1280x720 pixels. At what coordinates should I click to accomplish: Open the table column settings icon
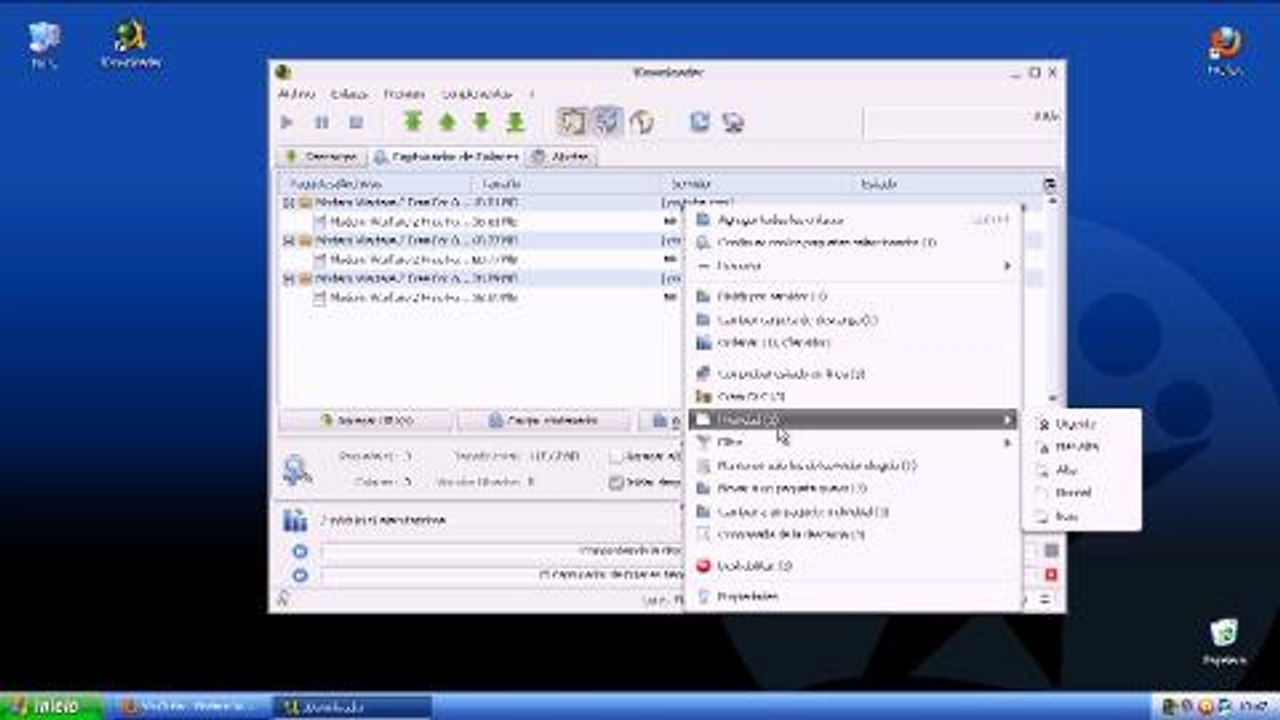(1049, 185)
